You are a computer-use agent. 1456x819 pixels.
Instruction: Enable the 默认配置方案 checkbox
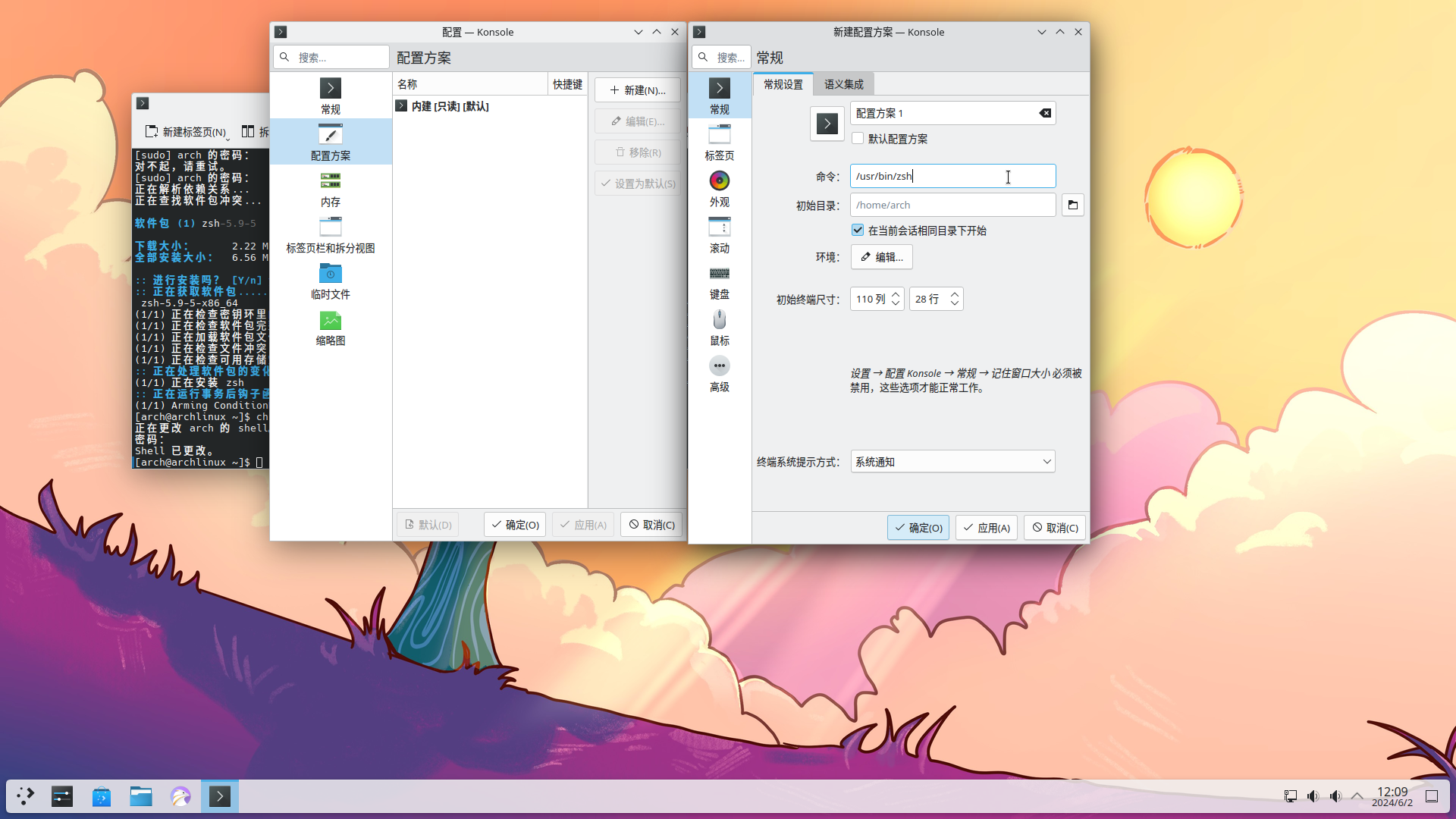coord(858,139)
